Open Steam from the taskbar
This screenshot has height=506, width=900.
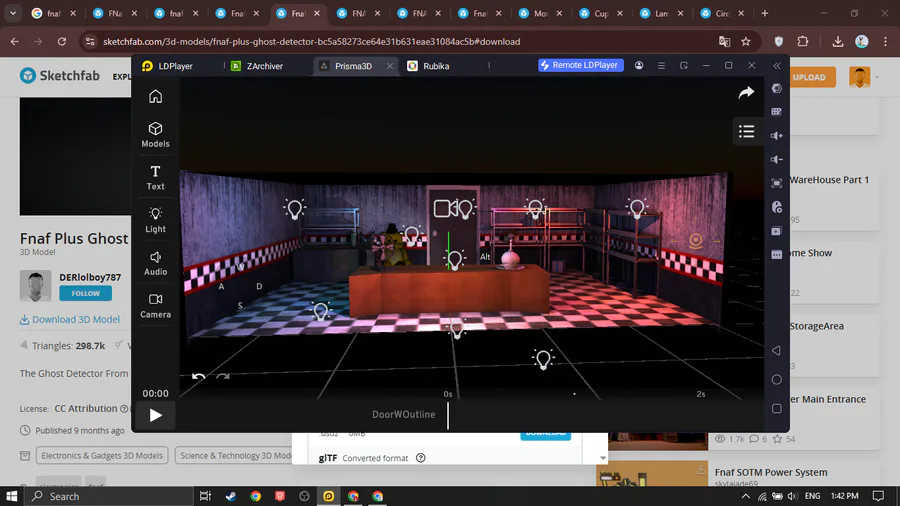[x=231, y=496]
